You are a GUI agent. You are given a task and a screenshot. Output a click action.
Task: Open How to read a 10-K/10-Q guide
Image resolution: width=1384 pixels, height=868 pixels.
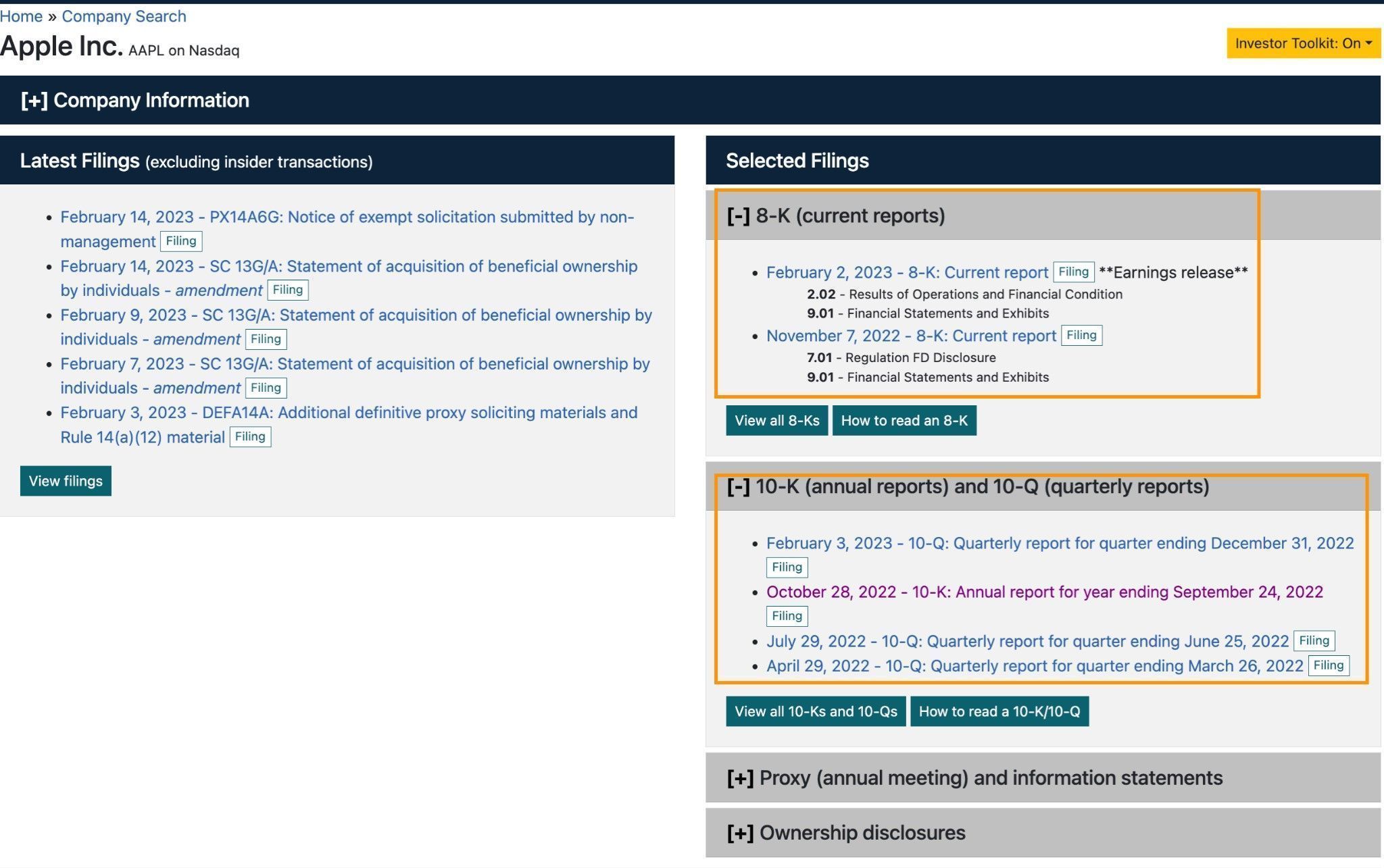[x=999, y=711]
